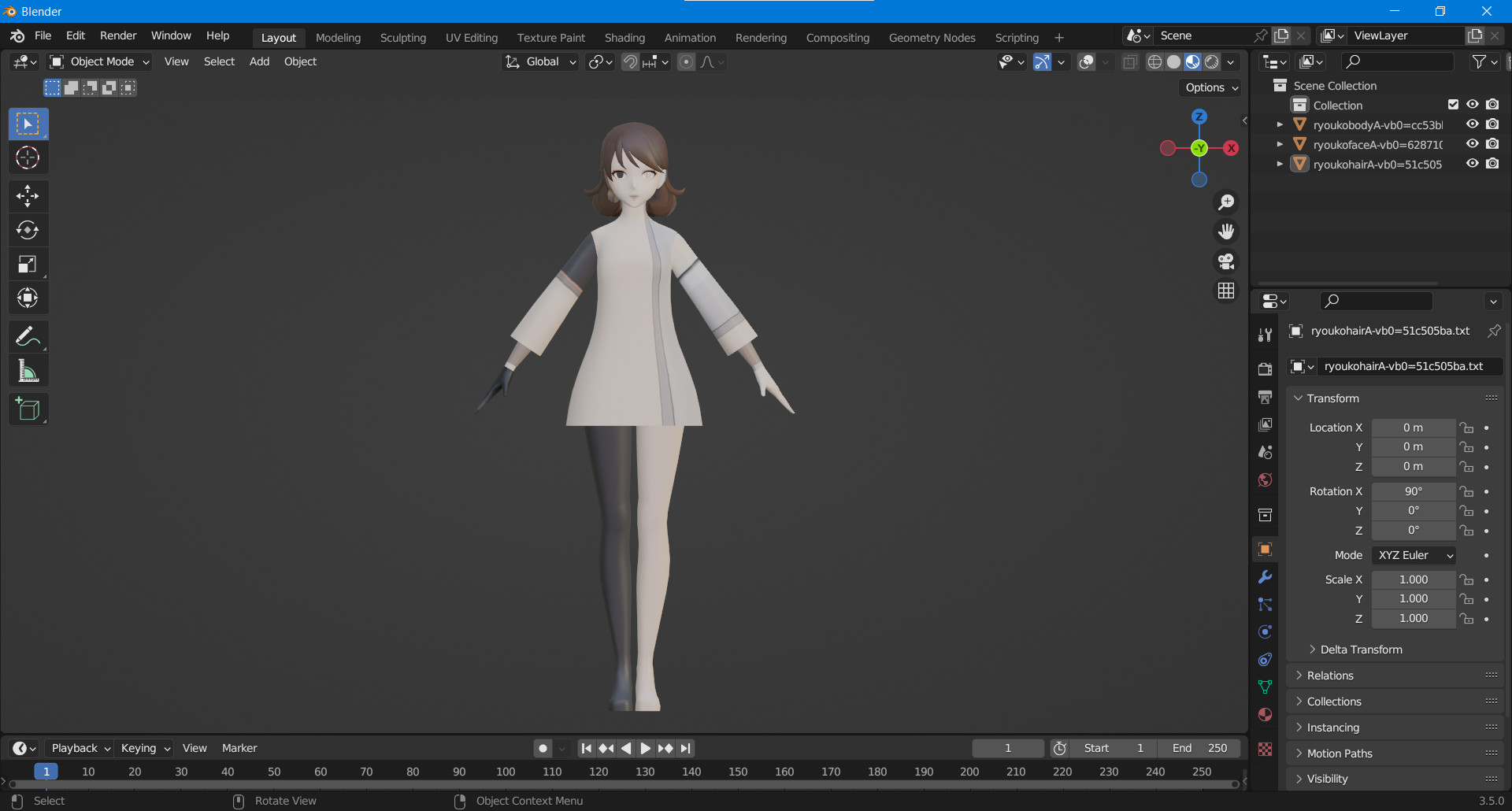The width and height of the screenshot is (1512, 811).
Task: Play the animation forward
Action: 645,749
